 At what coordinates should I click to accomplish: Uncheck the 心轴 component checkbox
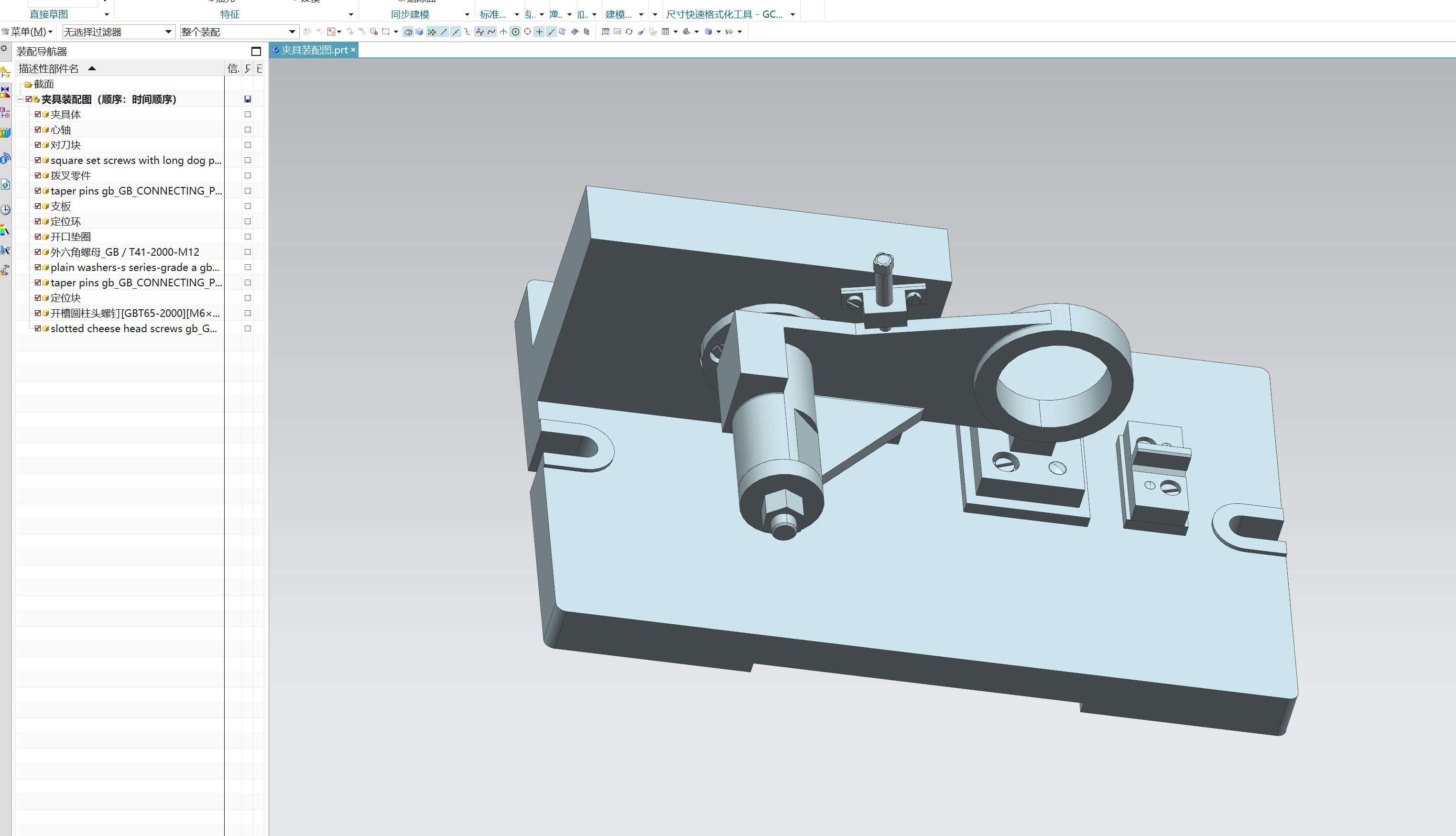pos(38,130)
